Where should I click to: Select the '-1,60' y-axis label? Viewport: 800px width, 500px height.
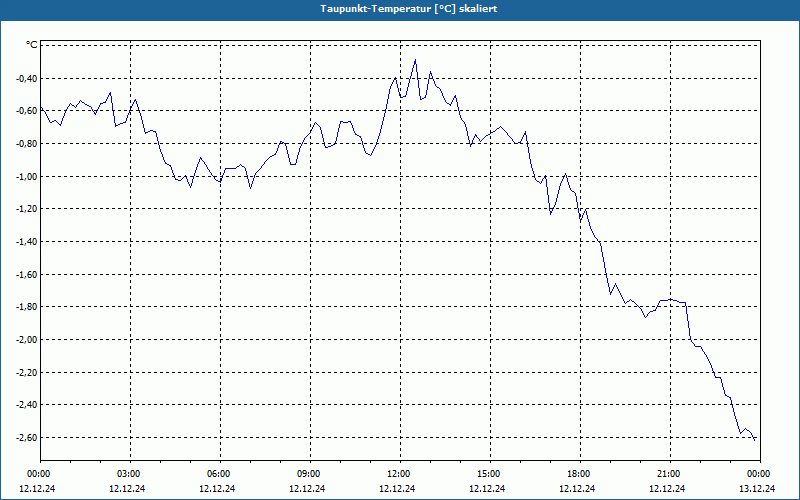[x=28, y=274]
